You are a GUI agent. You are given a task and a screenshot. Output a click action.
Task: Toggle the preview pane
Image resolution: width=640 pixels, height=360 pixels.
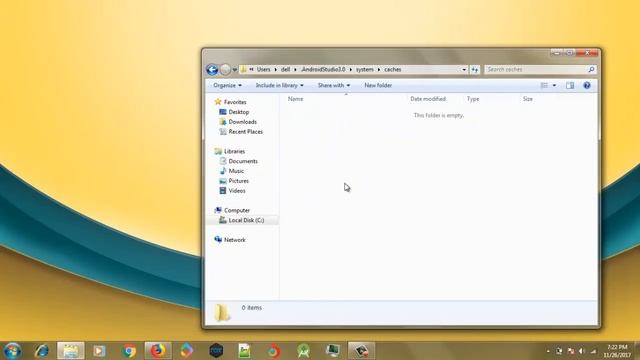point(570,85)
